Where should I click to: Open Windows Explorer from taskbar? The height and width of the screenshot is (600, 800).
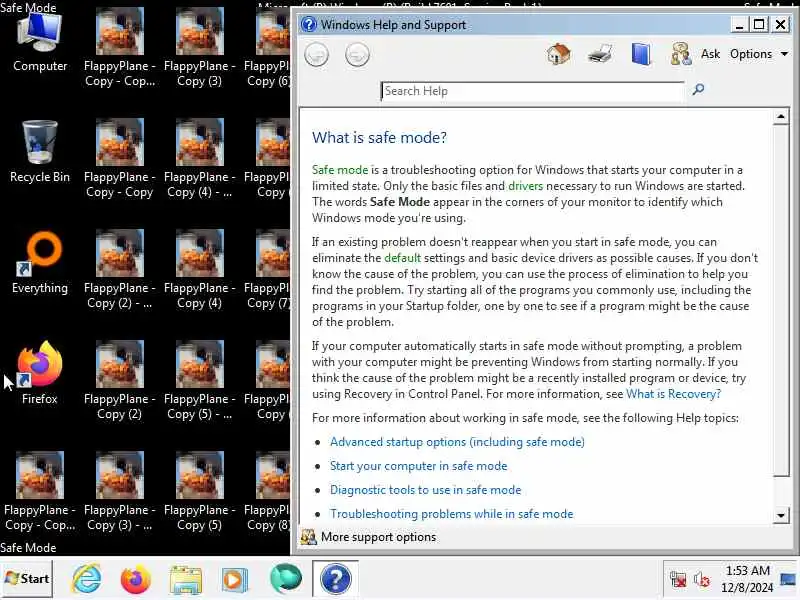(185, 580)
